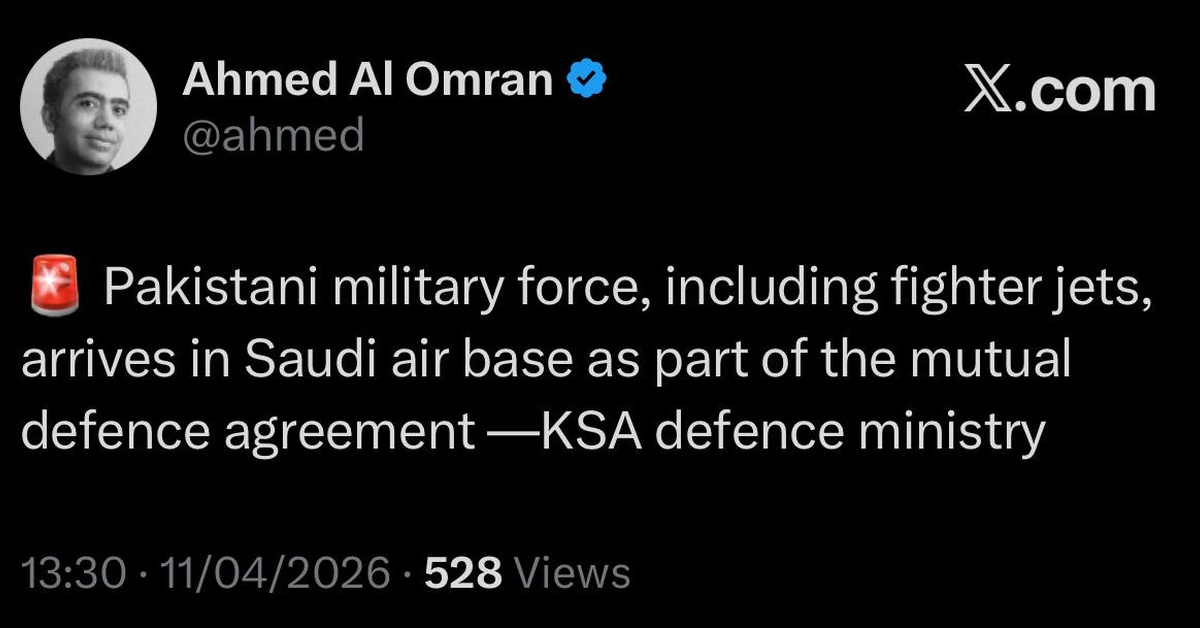Viewport: 1200px width, 628px height.
Task: Click the "Views" label
Action: pyautogui.click(x=571, y=573)
